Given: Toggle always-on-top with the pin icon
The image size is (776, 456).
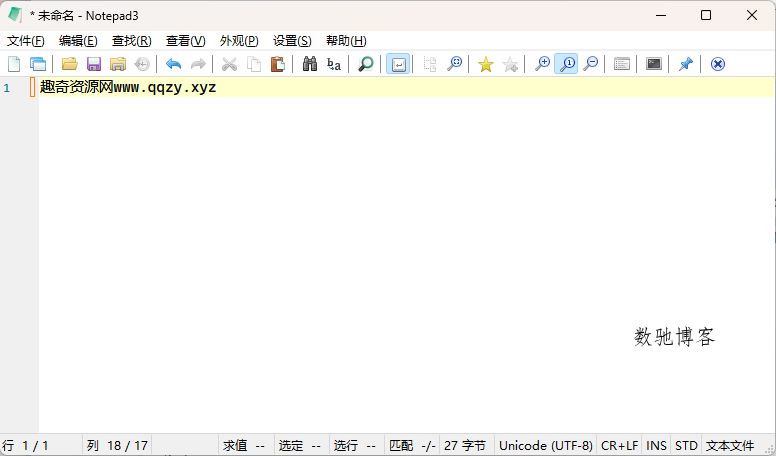Looking at the screenshot, I should pos(685,64).
